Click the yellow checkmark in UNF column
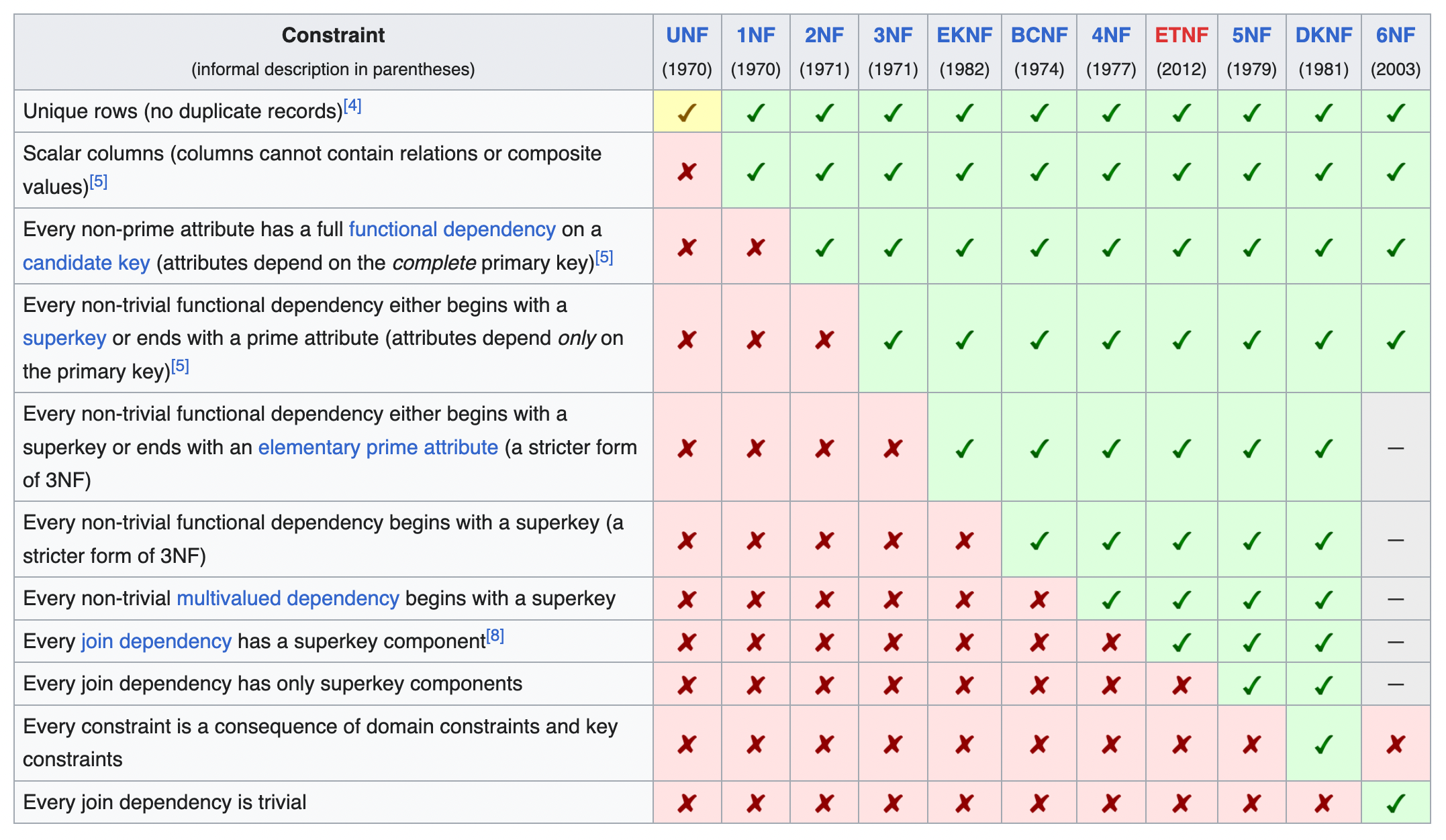 687,112
